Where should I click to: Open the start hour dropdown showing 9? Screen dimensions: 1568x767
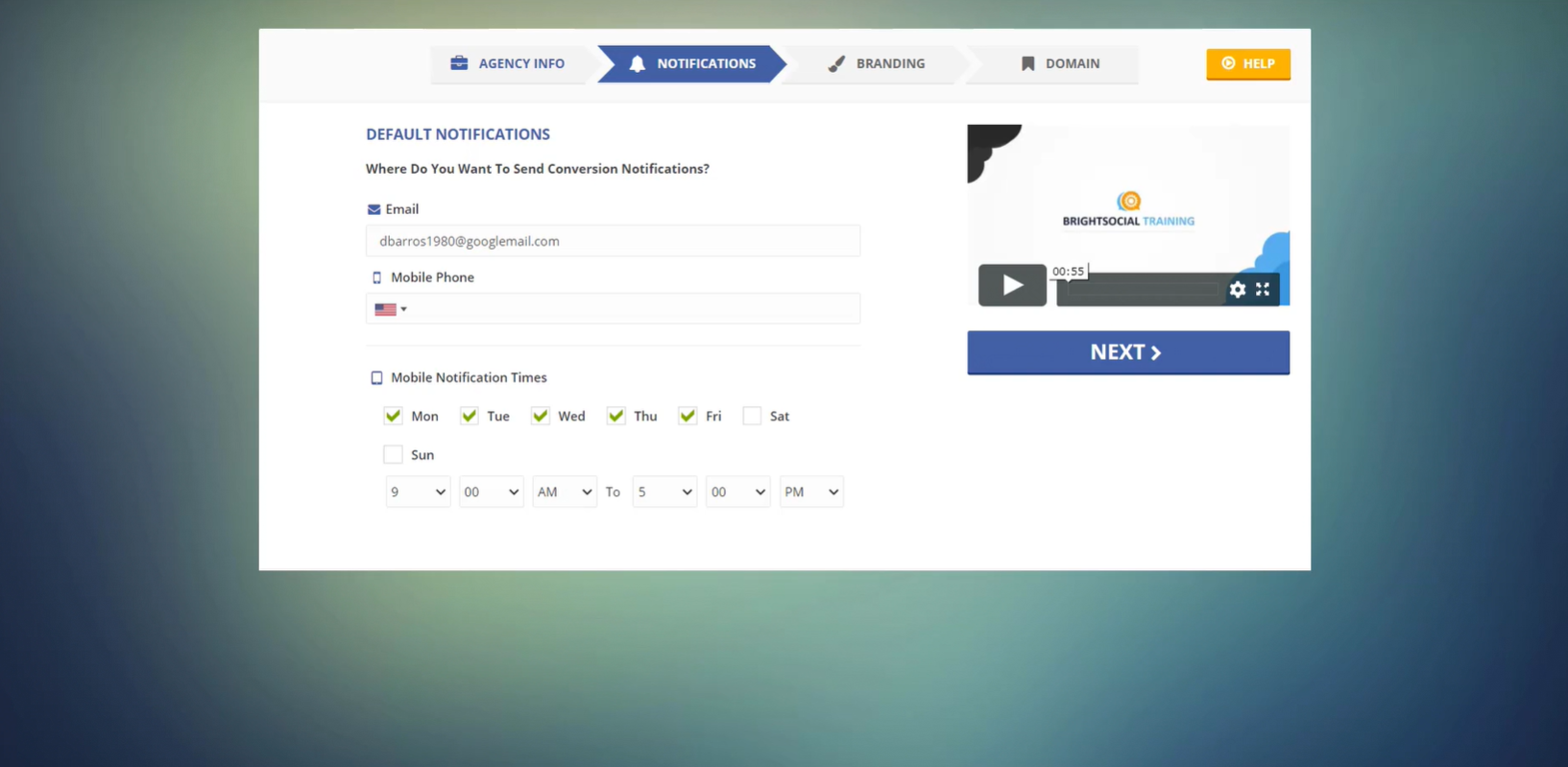(418, 491)
